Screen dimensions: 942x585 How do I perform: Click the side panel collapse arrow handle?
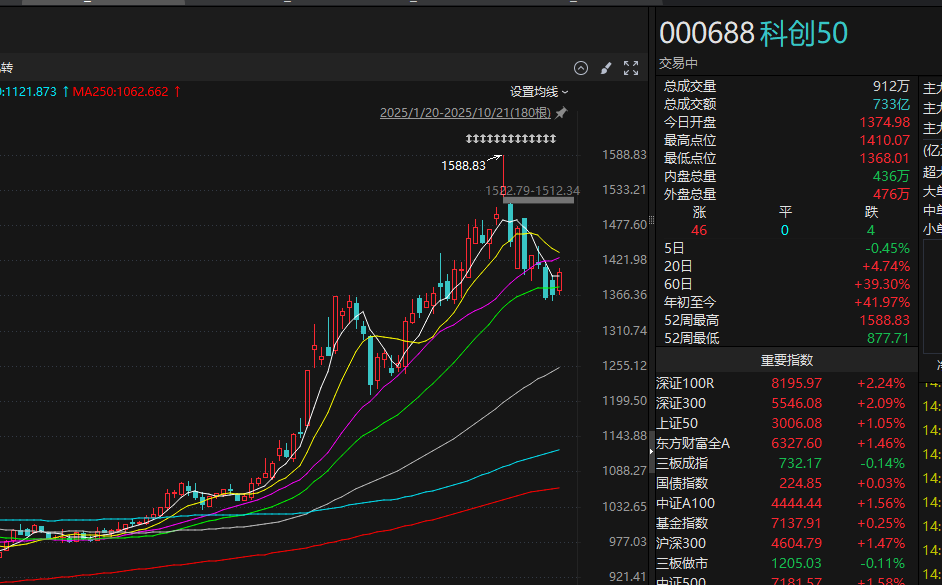(x=652, y=450)
